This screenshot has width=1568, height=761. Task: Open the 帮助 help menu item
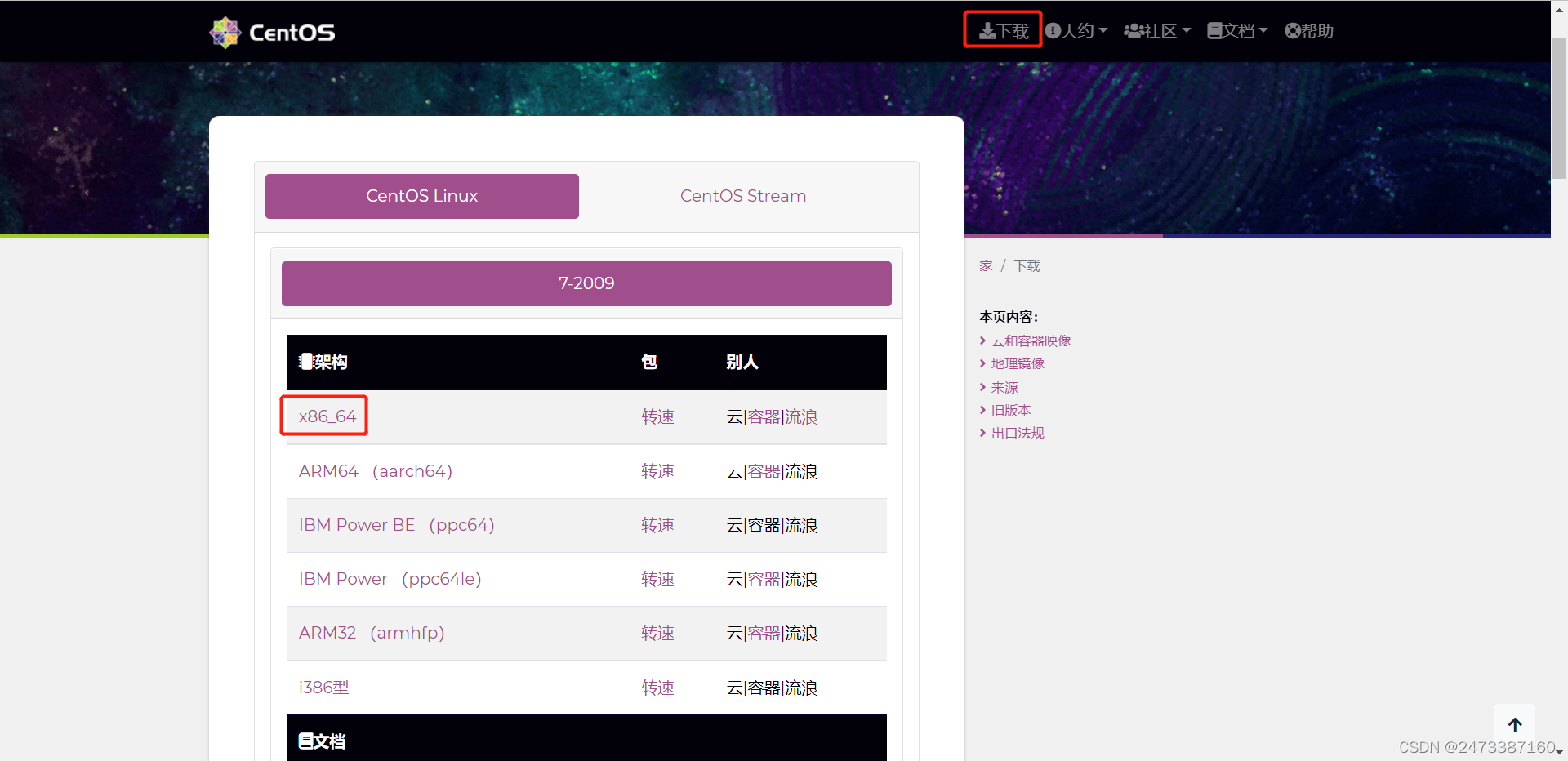[x=1309, y=31]
